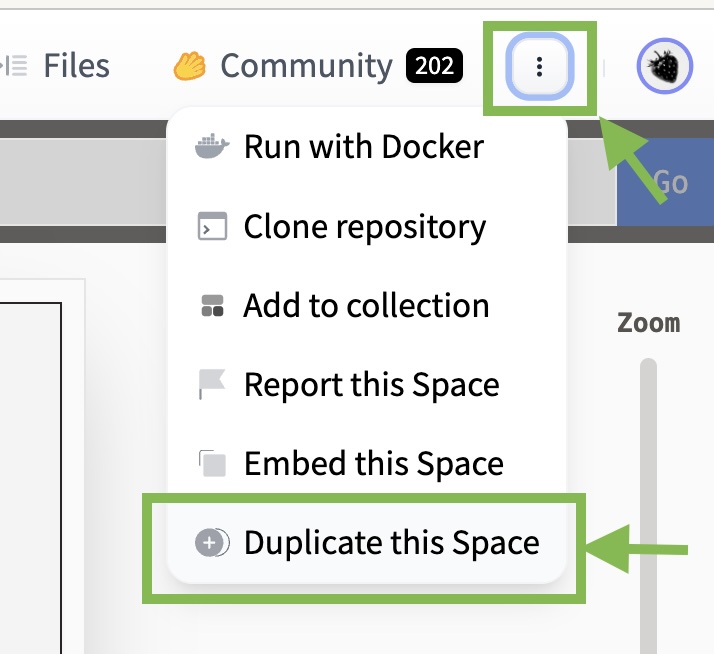Select Run with Docker

click(364, 147)
